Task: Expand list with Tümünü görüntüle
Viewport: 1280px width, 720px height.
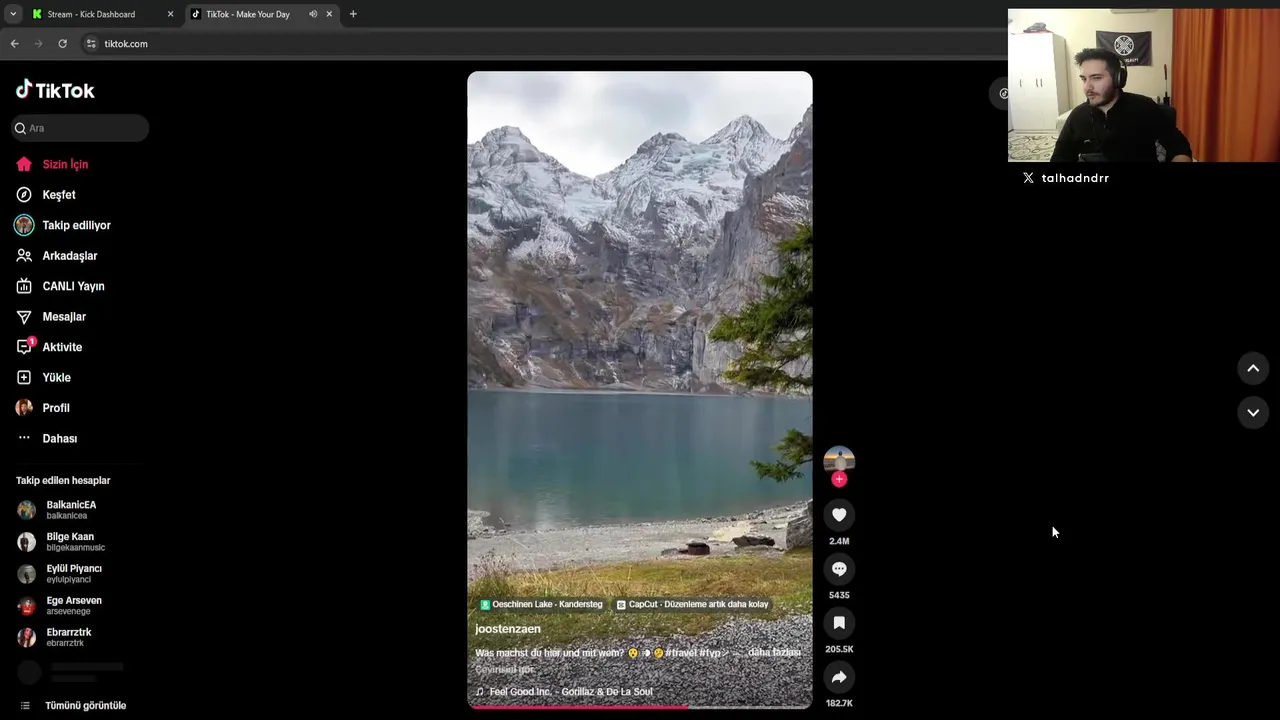Action: 85,705
